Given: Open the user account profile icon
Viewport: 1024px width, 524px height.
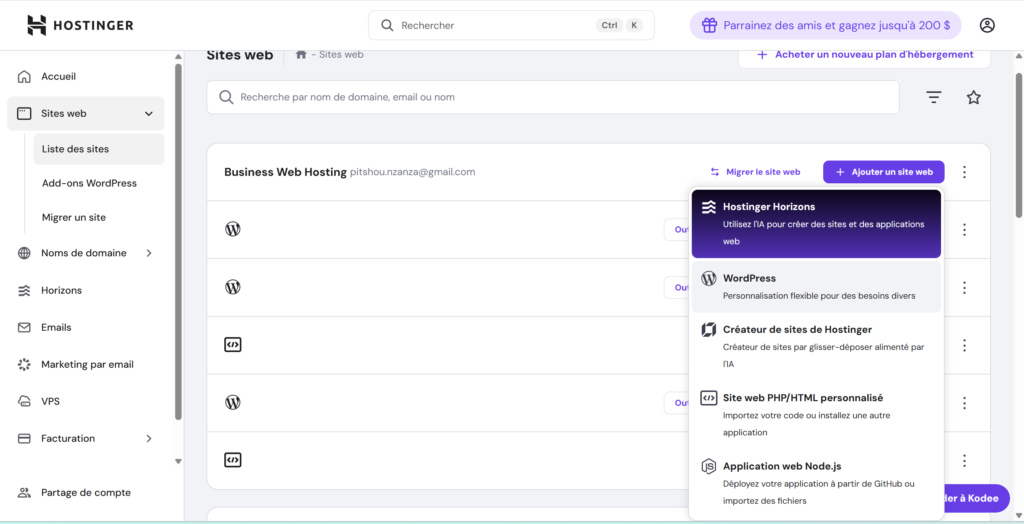Looking at the screenshot, I should (x=987, y=25).
